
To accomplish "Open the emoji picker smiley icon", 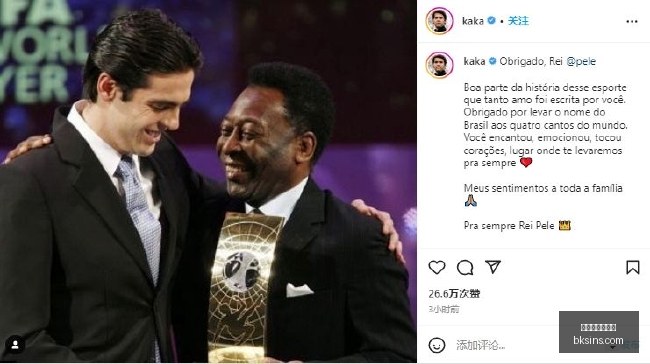I will tap(437, 345).
